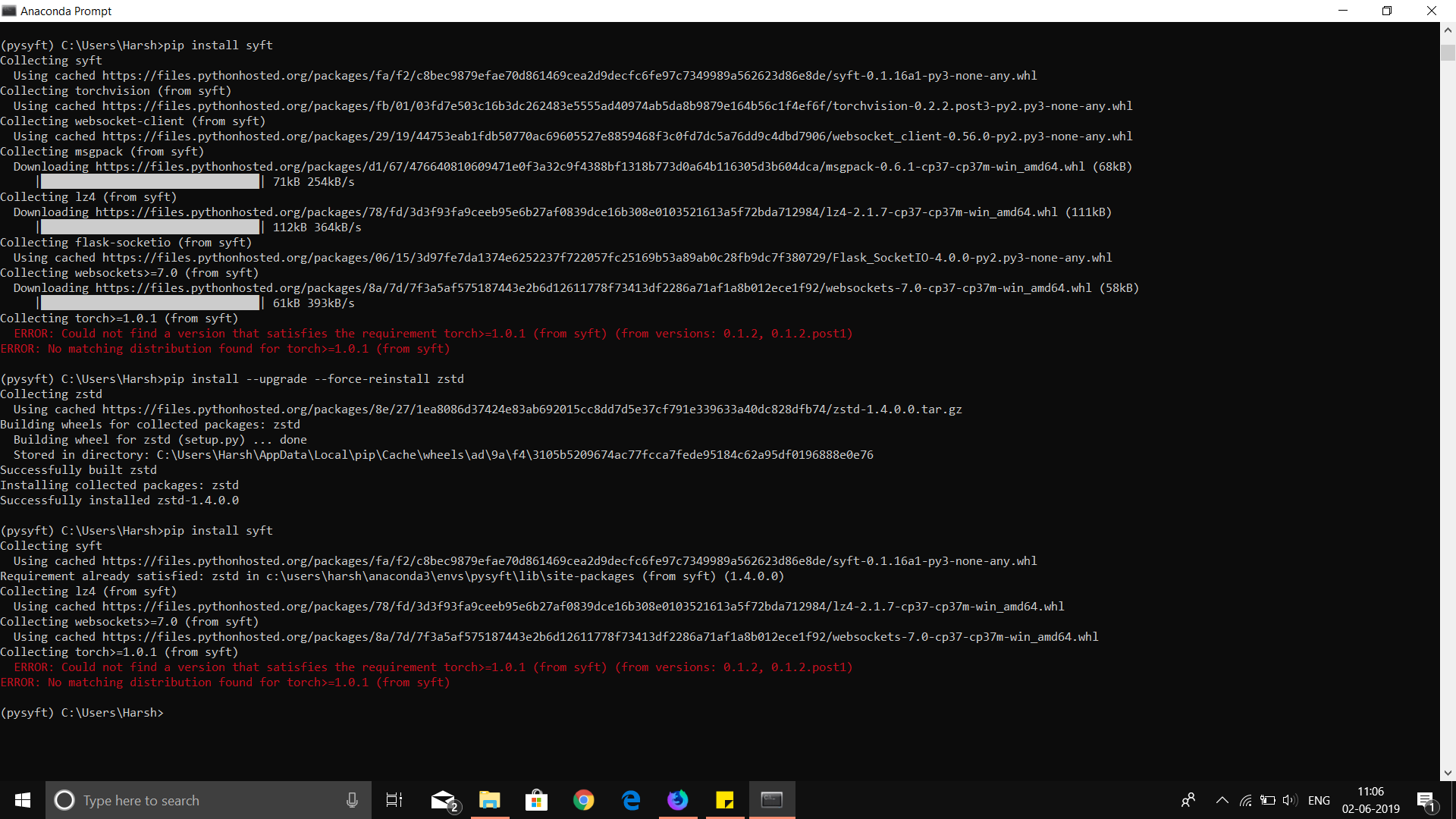Minimize the Anaconda Prompt window
The image size is (1456, 819).
coord(1343,11)
